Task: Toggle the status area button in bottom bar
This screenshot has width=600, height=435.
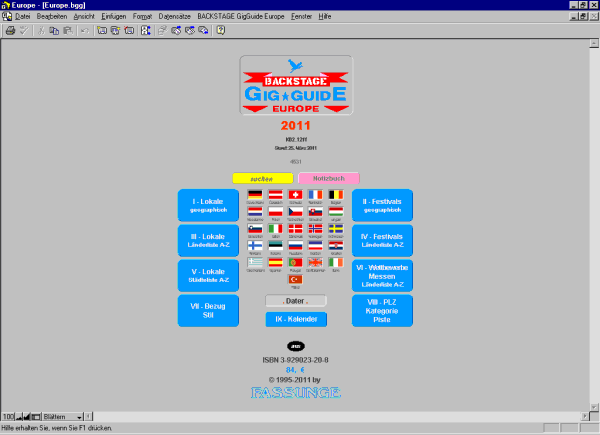Action: click(x=38, y=415)
